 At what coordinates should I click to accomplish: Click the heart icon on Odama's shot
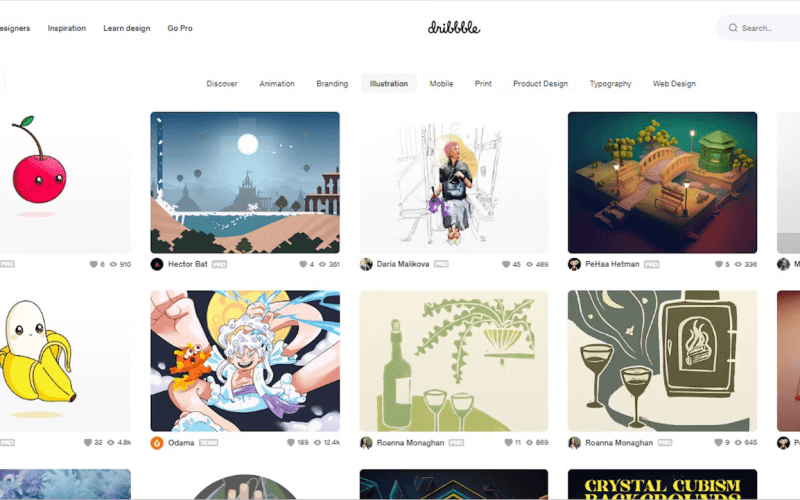[x=291, y=442]
